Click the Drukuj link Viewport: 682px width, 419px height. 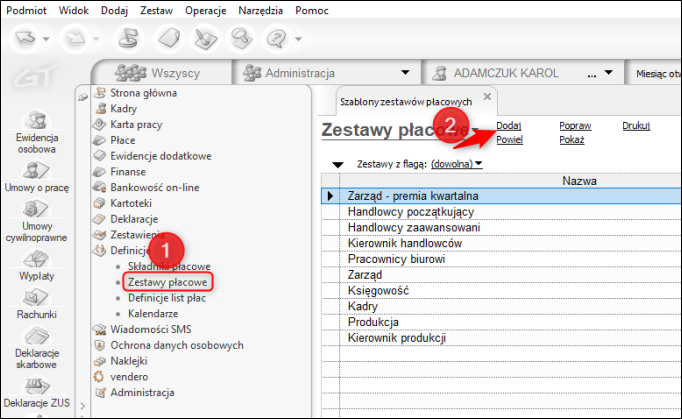pyautogui.click(x=636, y=126)
